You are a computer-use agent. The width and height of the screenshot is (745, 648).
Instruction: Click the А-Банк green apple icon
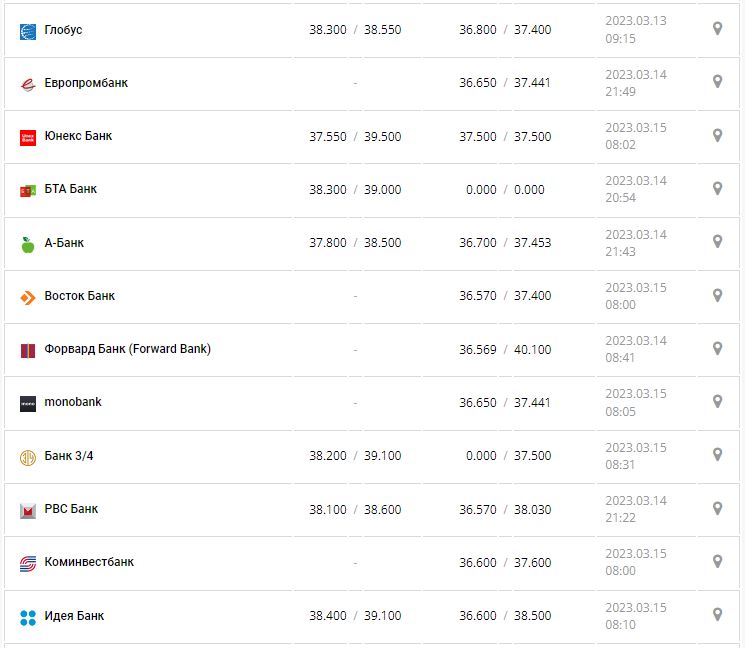(x=28, y=244)
